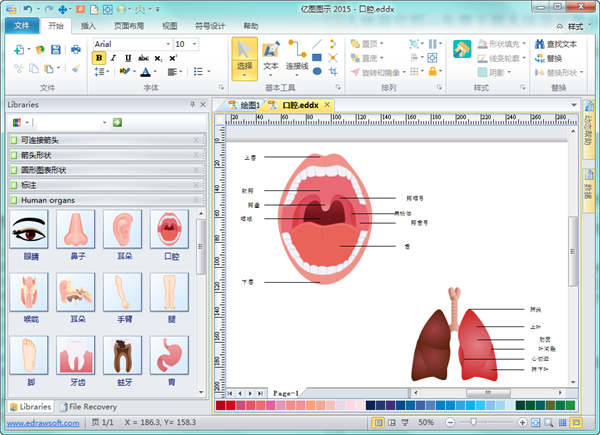Click the 鼻子 nose shape icon
The image size is (600, 435).
tap(75, 230)
